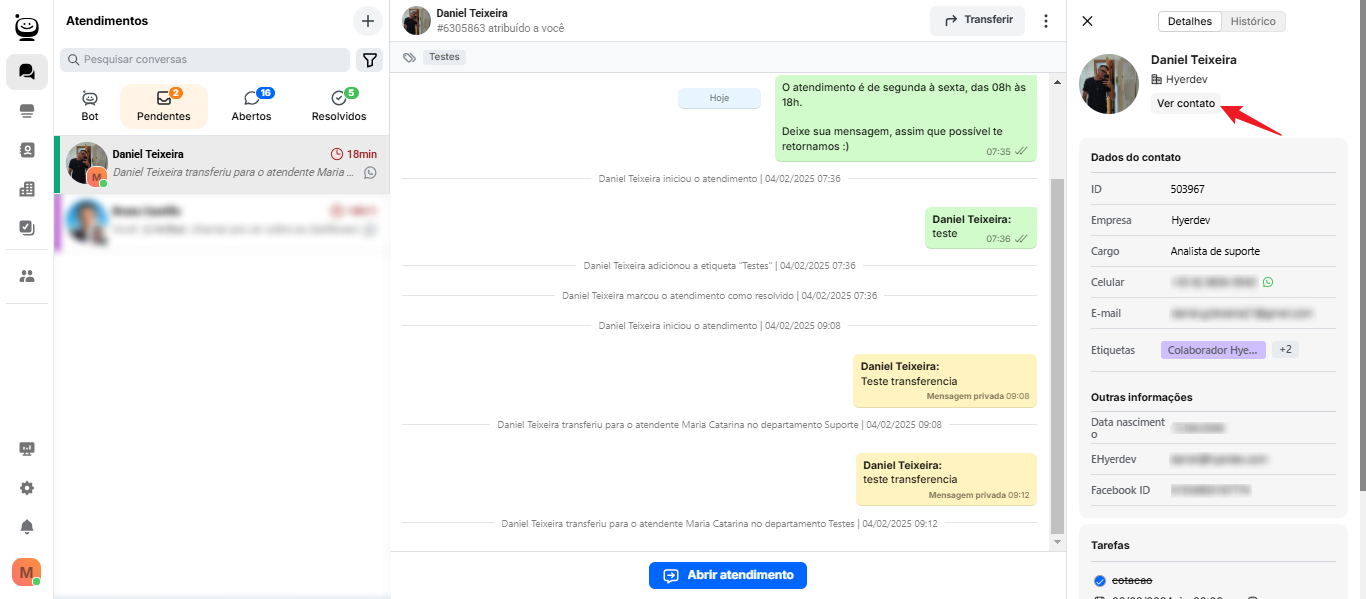Close the contact details panel with the X
Viewport: 1366px width, 599px height.
click(x=1088, y=21)
